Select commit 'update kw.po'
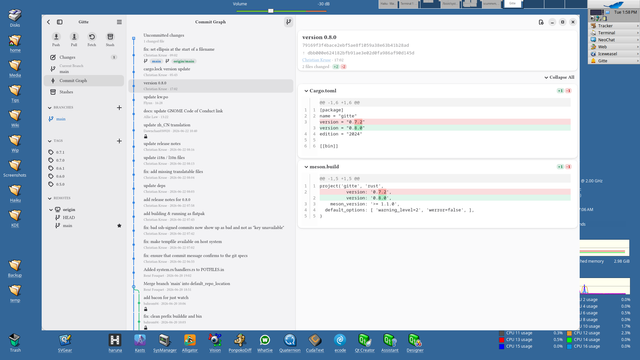The height and width of the screenshot is (360, 640). [x=211, y=100]
